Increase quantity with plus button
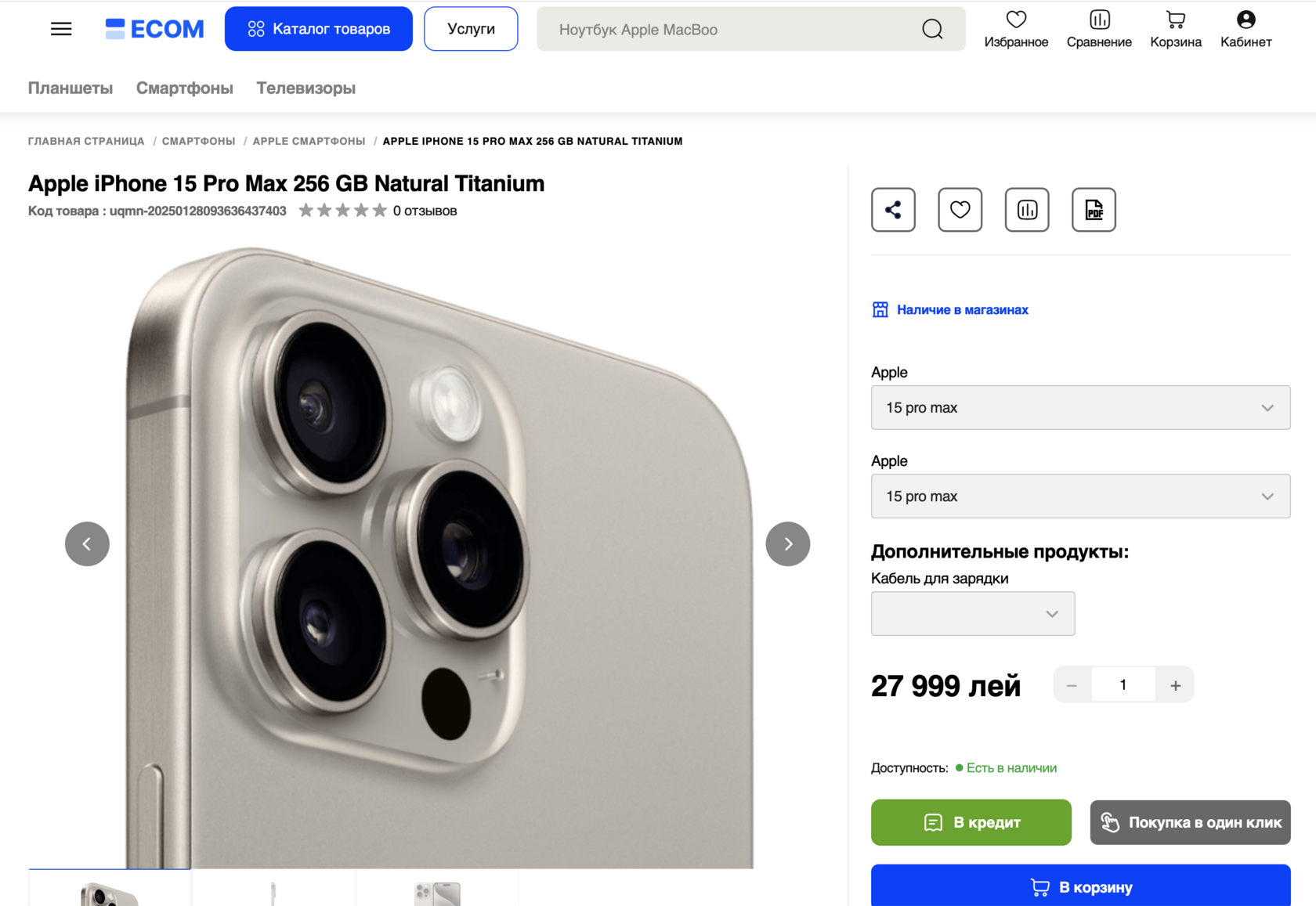This screenshot has width=1316, height=906. pos(1175,685)
